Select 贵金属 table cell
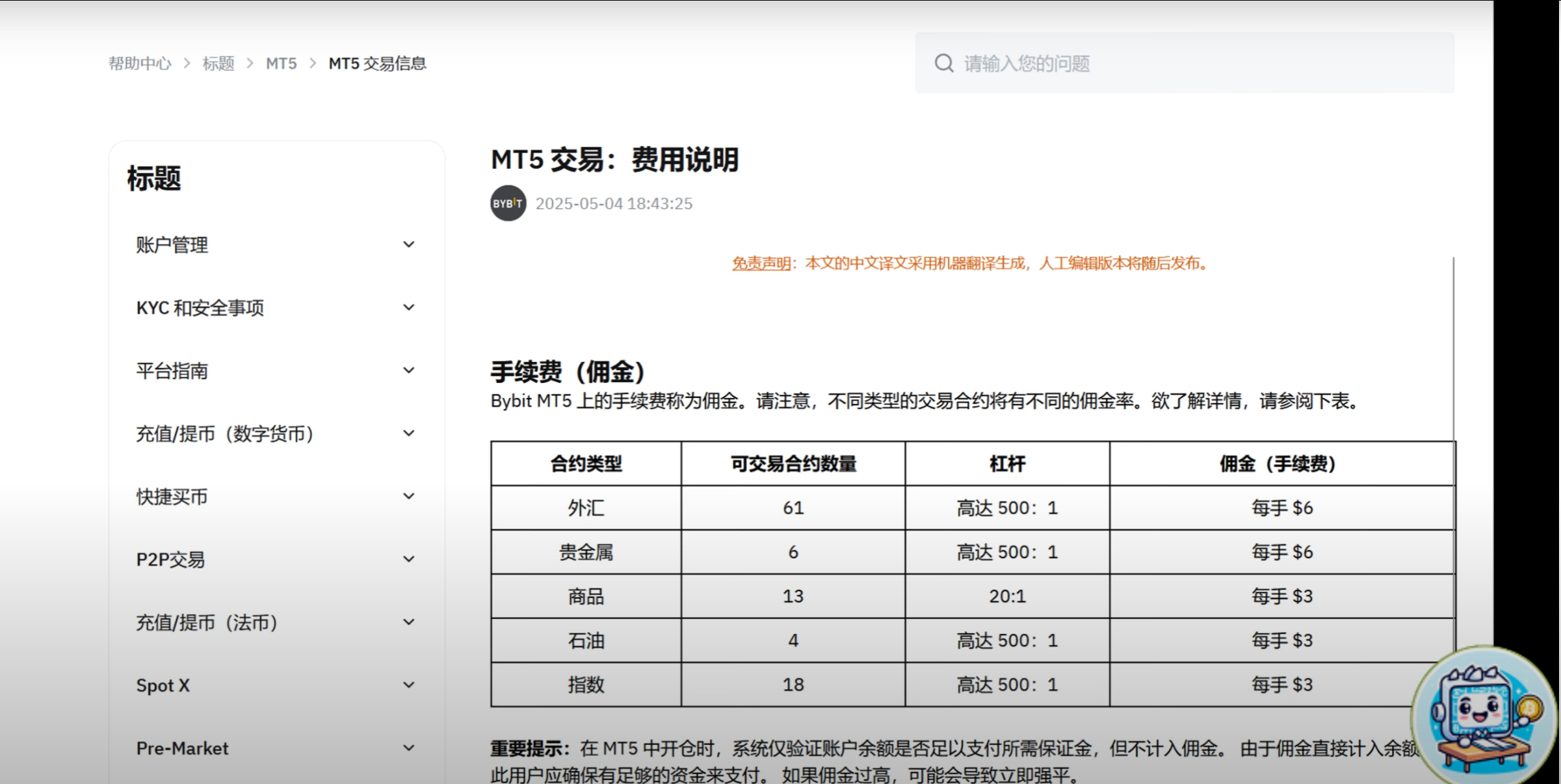This screenshot has height=784, width=1561. [x=586, y=552]
